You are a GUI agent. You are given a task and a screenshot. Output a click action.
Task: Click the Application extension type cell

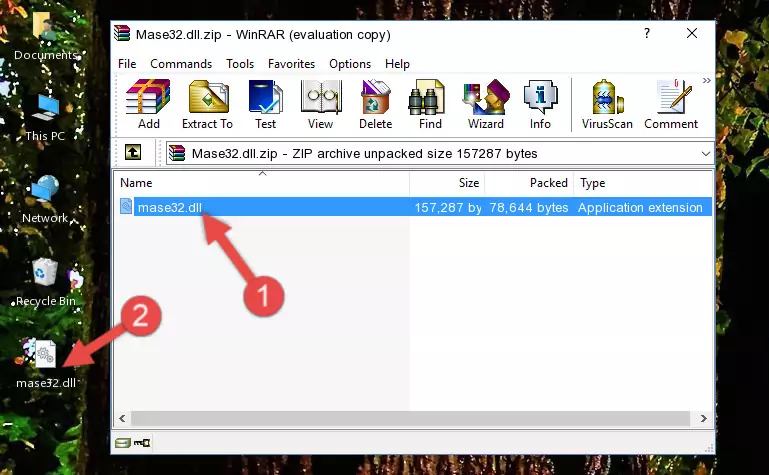[640, 207]
